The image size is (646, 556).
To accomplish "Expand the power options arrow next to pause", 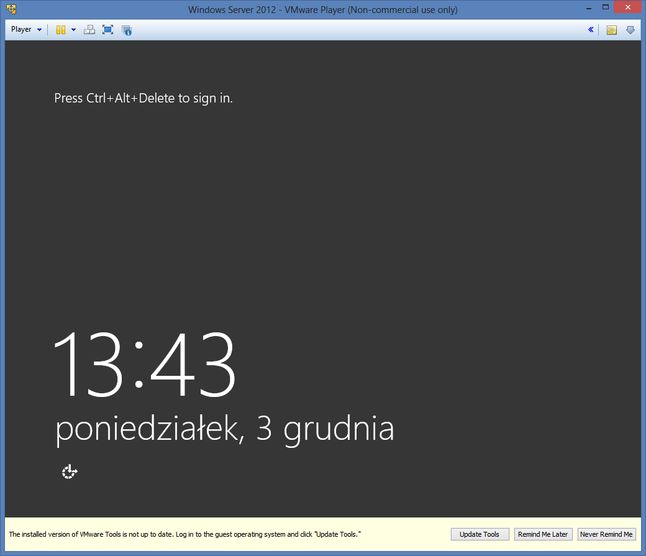I will 73,30.
